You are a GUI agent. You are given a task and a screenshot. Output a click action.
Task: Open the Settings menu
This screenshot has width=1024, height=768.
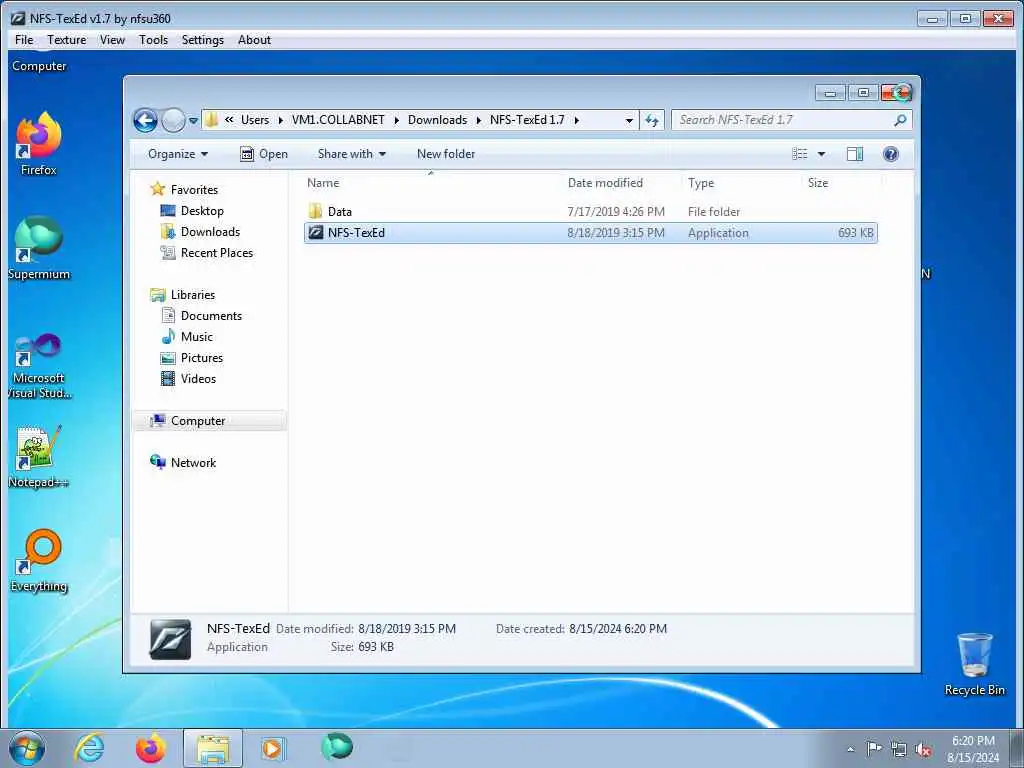[202, 40]
